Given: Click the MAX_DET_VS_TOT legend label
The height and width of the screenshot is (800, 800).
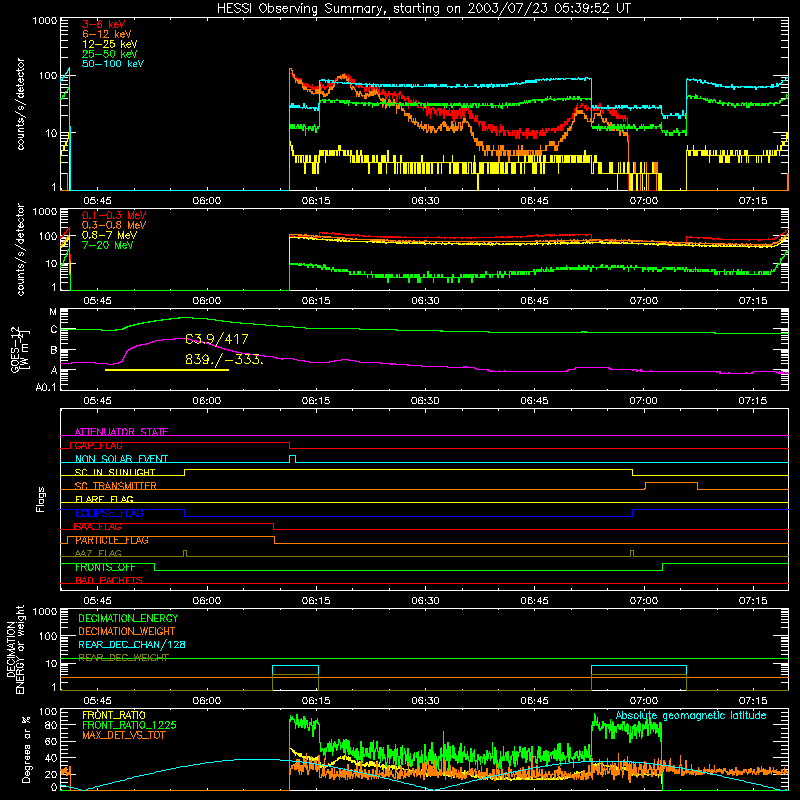Looking at the screenshot, I should 124,735.
